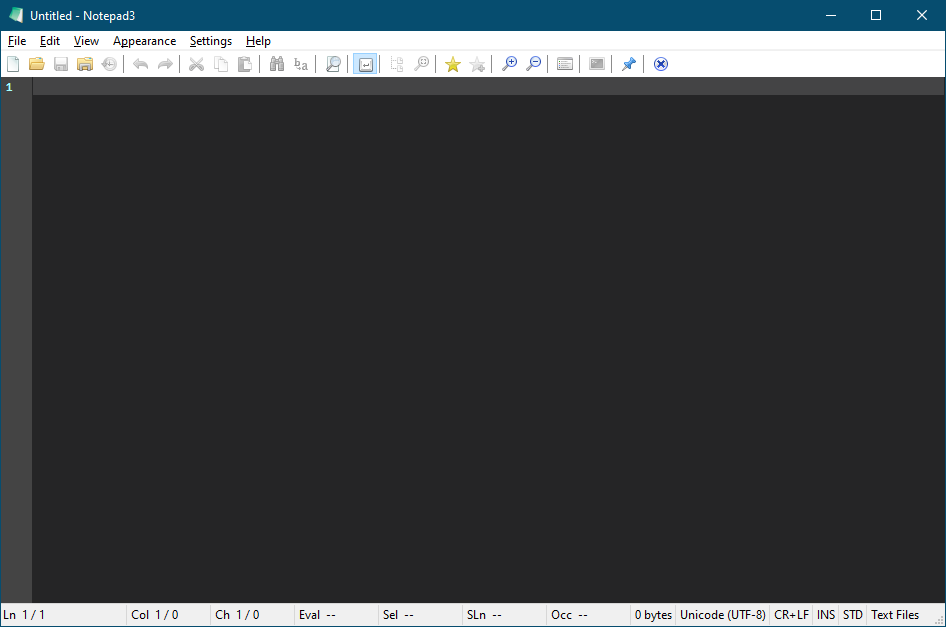The width and height of the screenshot is (946, 627).
Task: Cut selection using the scissors icon
Action: (x=196, y=63)
